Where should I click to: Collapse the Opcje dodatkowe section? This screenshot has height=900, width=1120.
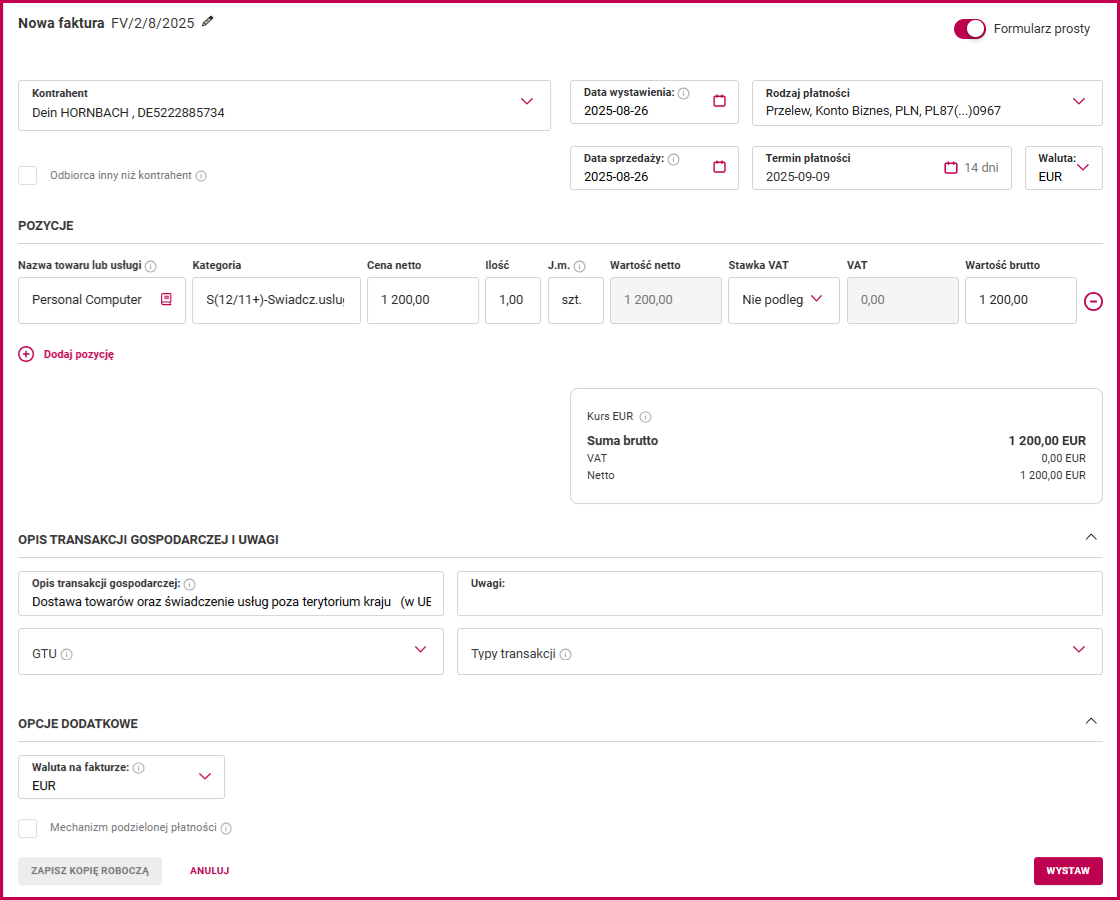(x=1091, y=721)
